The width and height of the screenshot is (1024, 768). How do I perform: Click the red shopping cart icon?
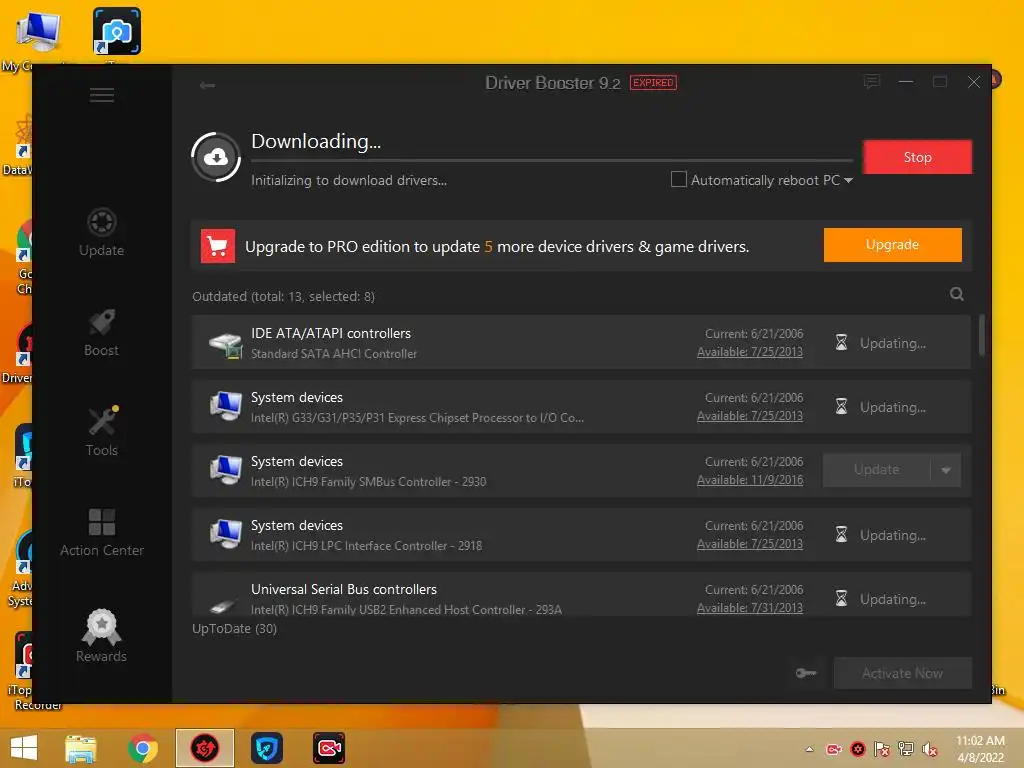pos(217,246)
